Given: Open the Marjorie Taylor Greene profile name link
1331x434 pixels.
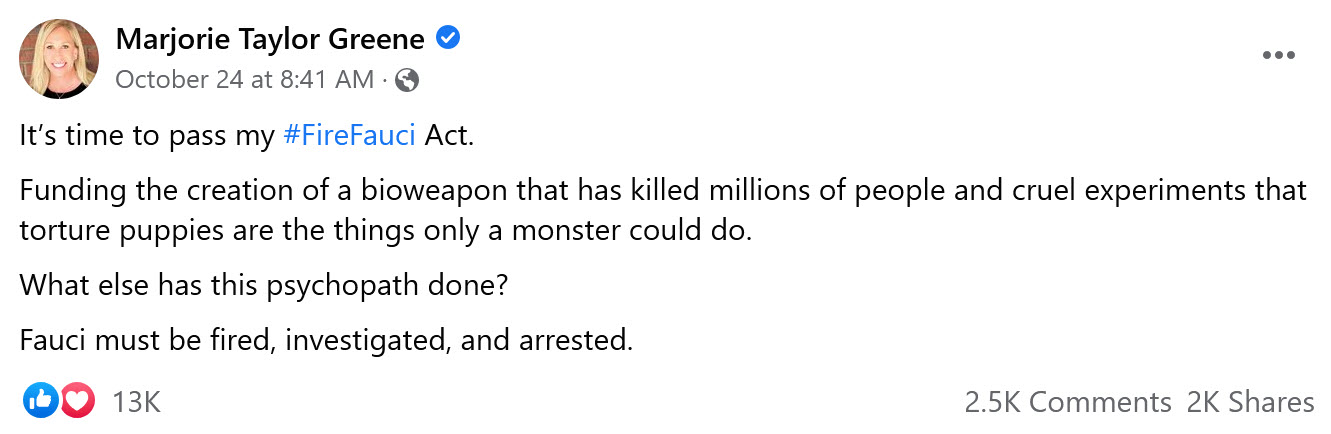Looking at the screenshot, I should coord(270,39).
